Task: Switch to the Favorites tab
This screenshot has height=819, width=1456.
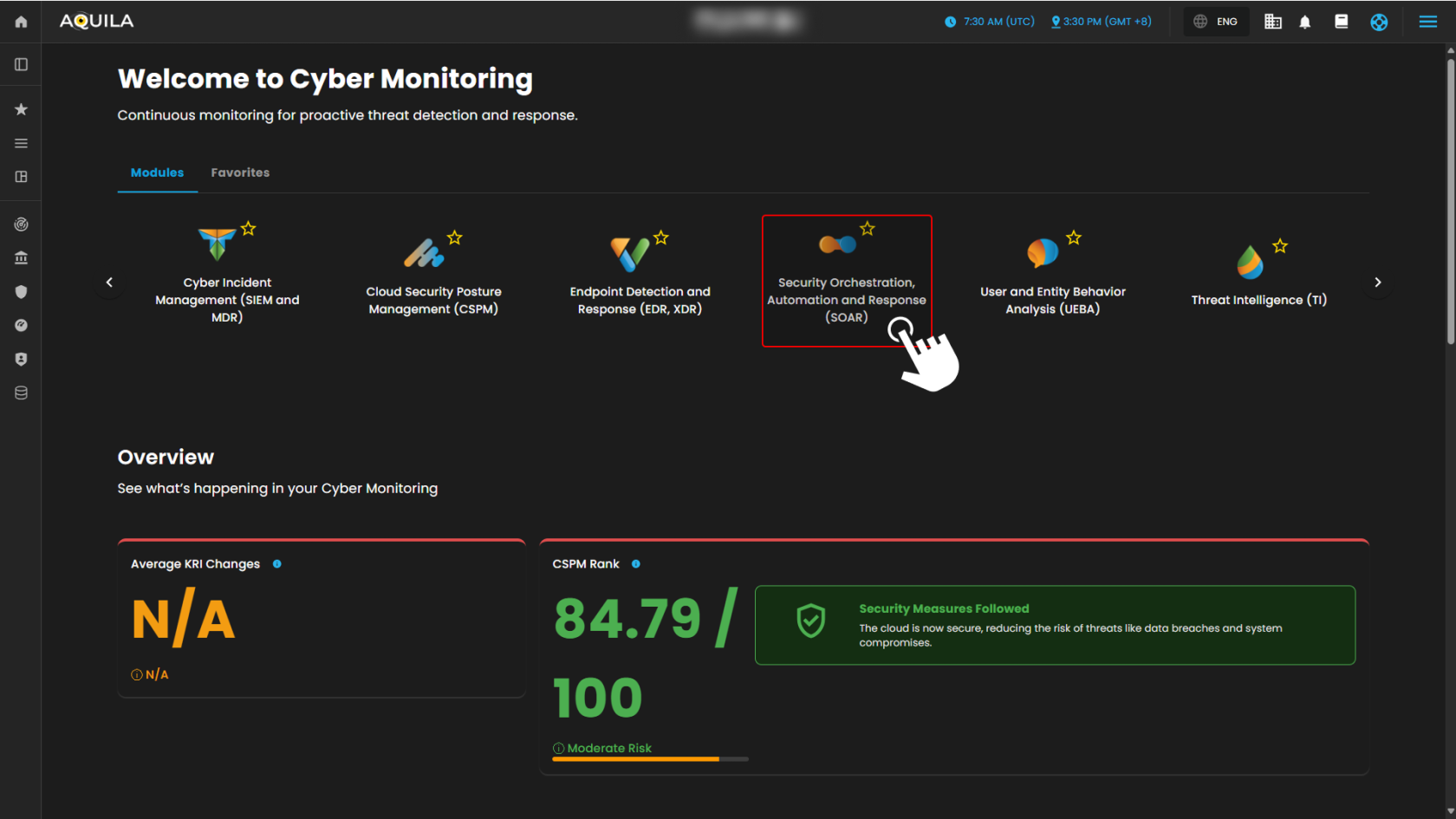Action: [x=240, y=172]
